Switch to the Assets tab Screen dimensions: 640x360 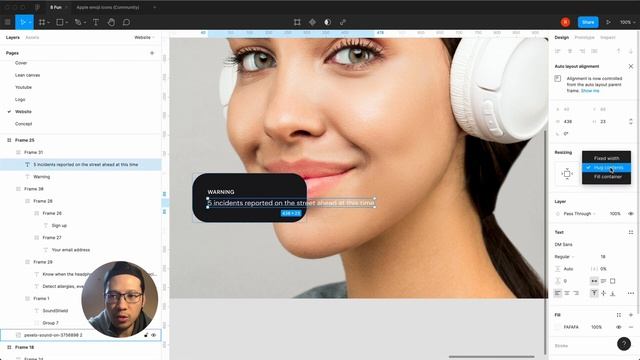[x=32, y=37]
